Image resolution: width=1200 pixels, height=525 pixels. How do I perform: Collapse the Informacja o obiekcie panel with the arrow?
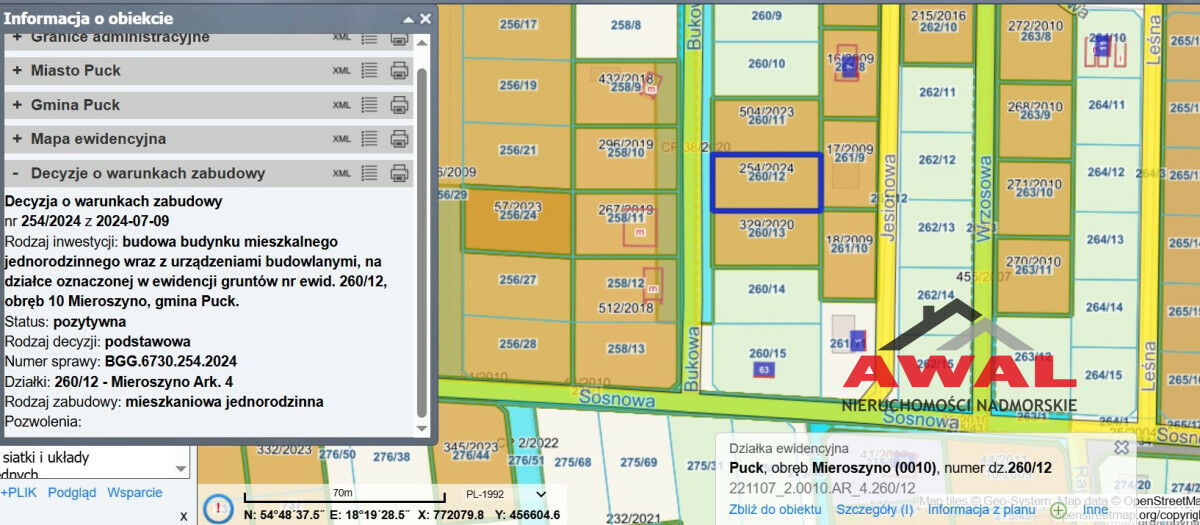click(x=408, y=19)
